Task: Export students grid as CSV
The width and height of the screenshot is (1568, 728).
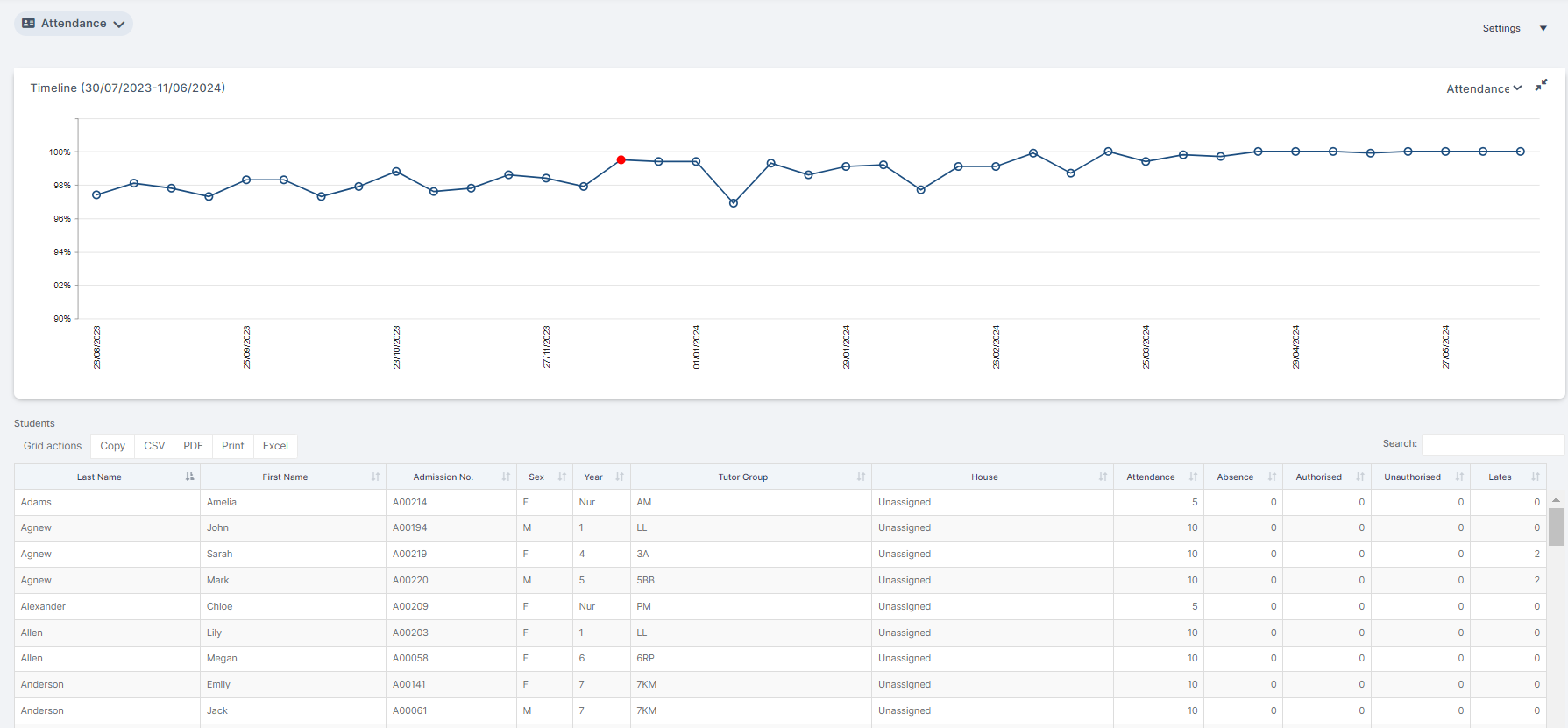Action: (x=154, y=446)
